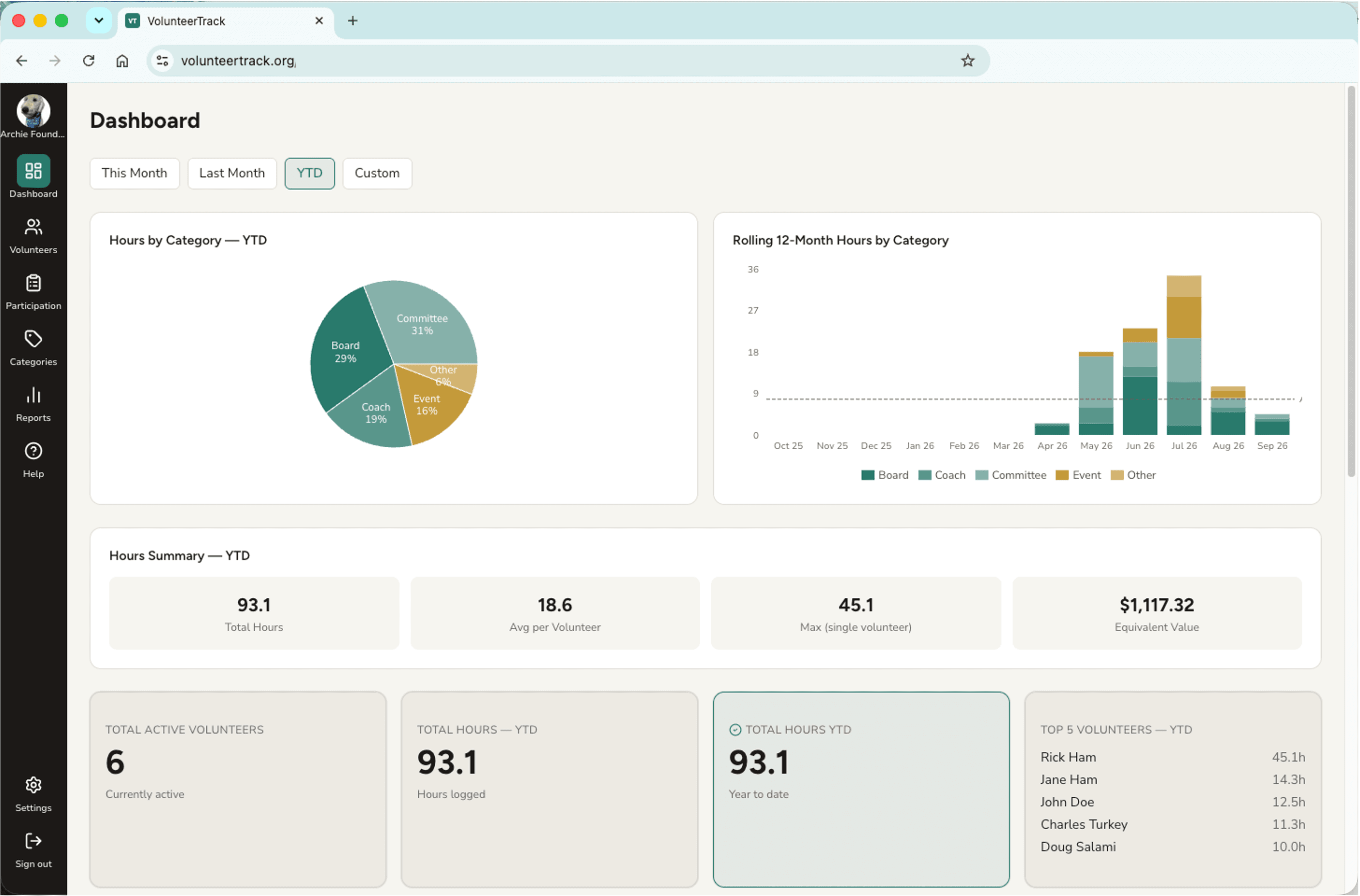
Task: Click Charles Turkey in top volunteers
Action: 1084,824
